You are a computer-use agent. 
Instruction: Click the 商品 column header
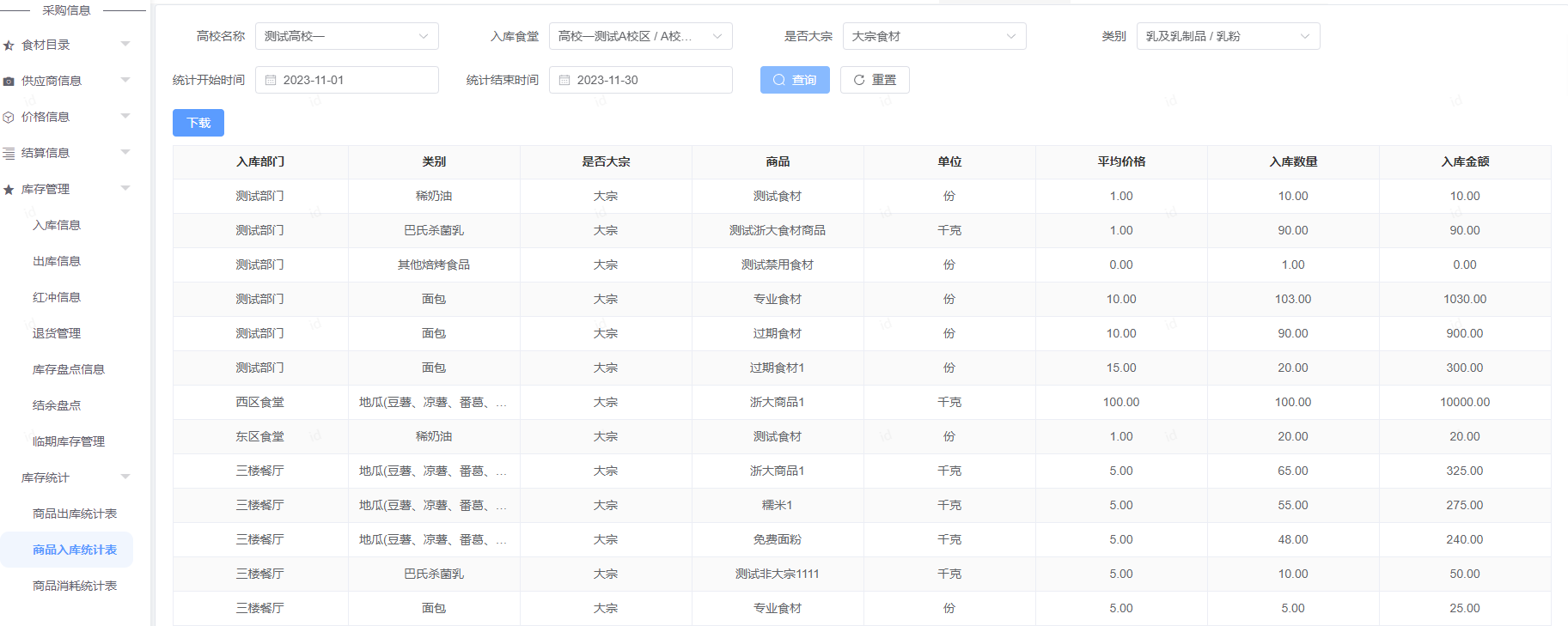click(778, 161)
